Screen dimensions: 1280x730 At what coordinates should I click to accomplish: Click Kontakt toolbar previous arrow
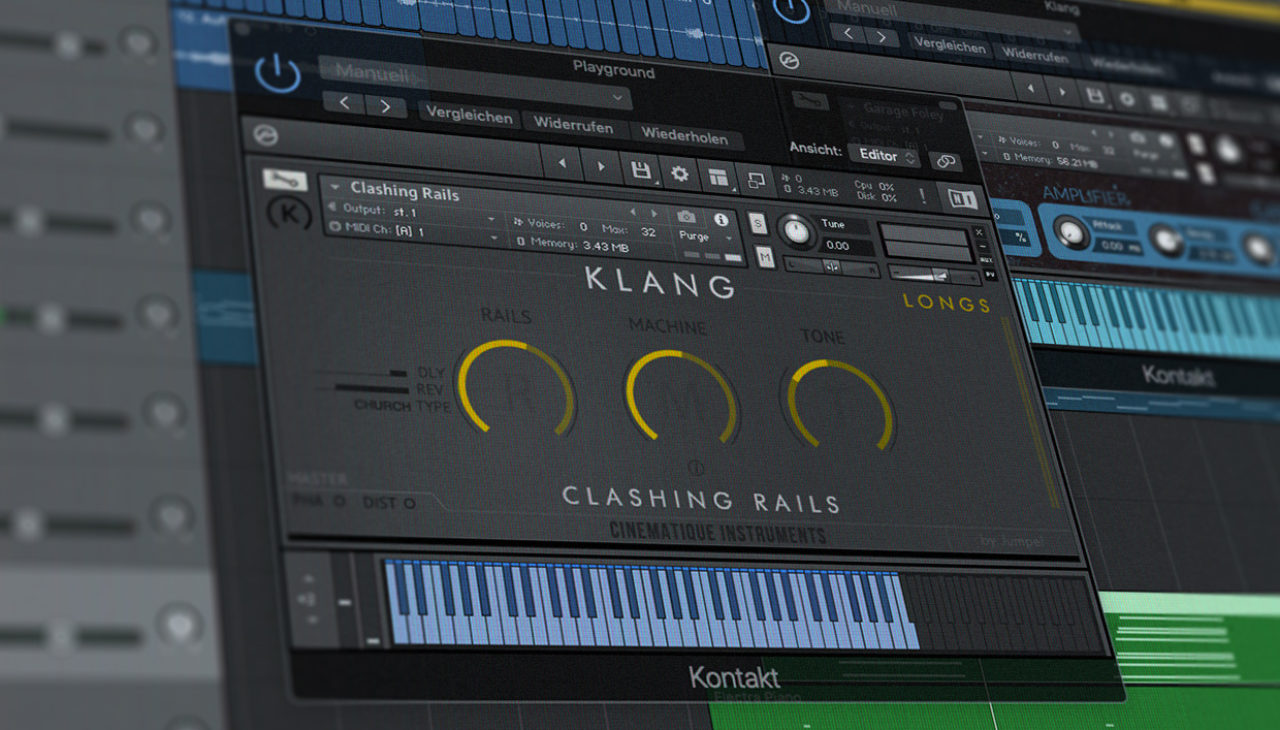pyautogui.click(x=562, y=163)
